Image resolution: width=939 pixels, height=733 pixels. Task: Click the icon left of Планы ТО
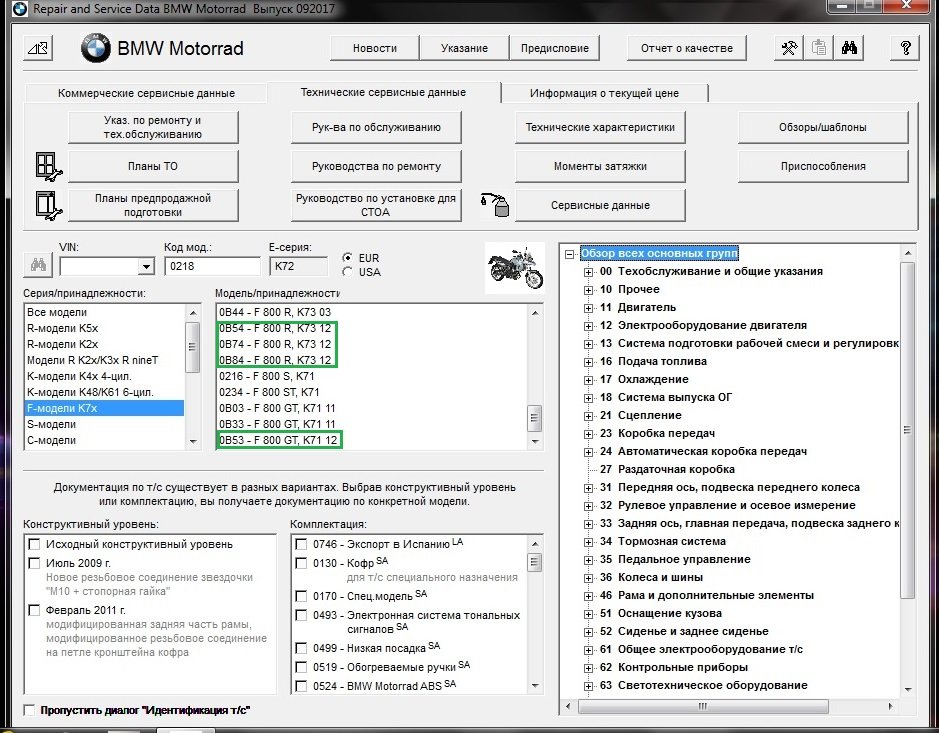tap(47, 165)
